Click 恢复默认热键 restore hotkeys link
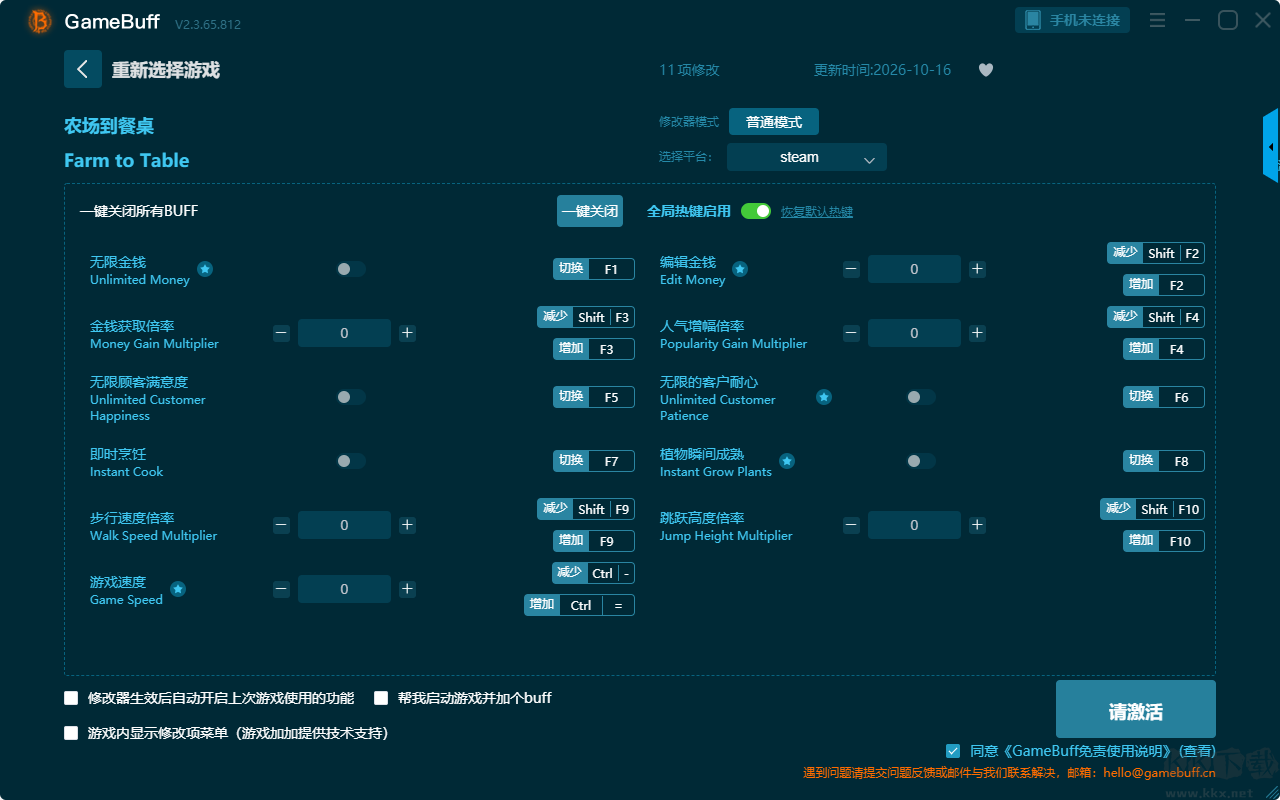 pyautogui.click(x=817, y=212)
